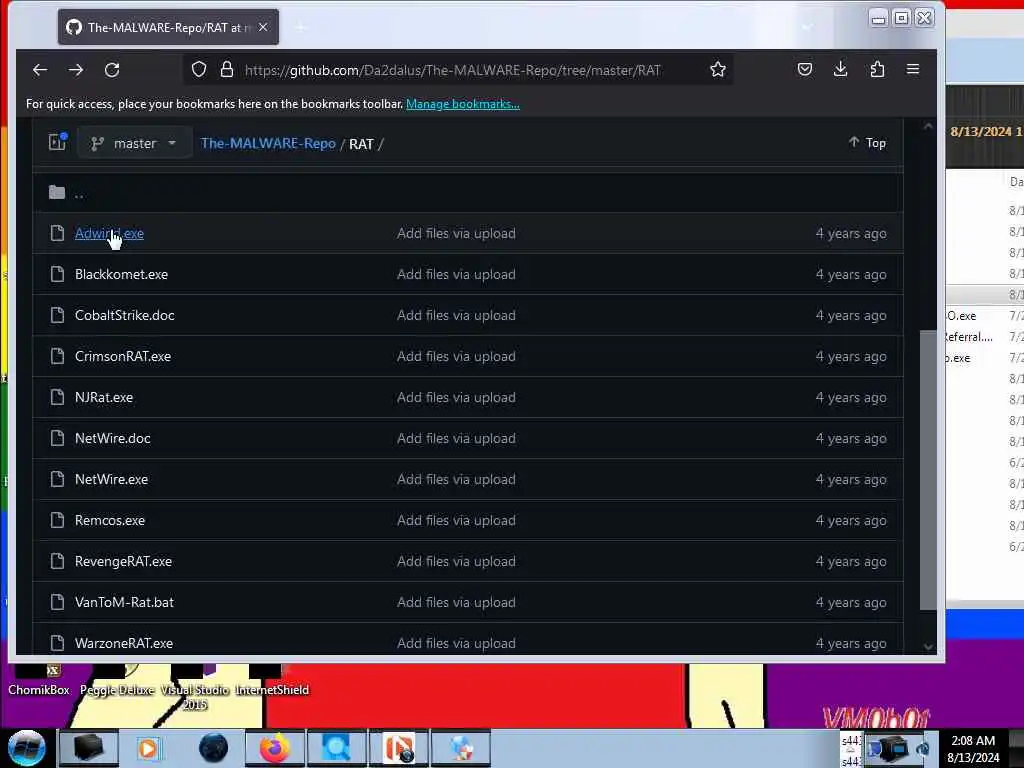Open the Pocket save icon

[x=805, y=69]
